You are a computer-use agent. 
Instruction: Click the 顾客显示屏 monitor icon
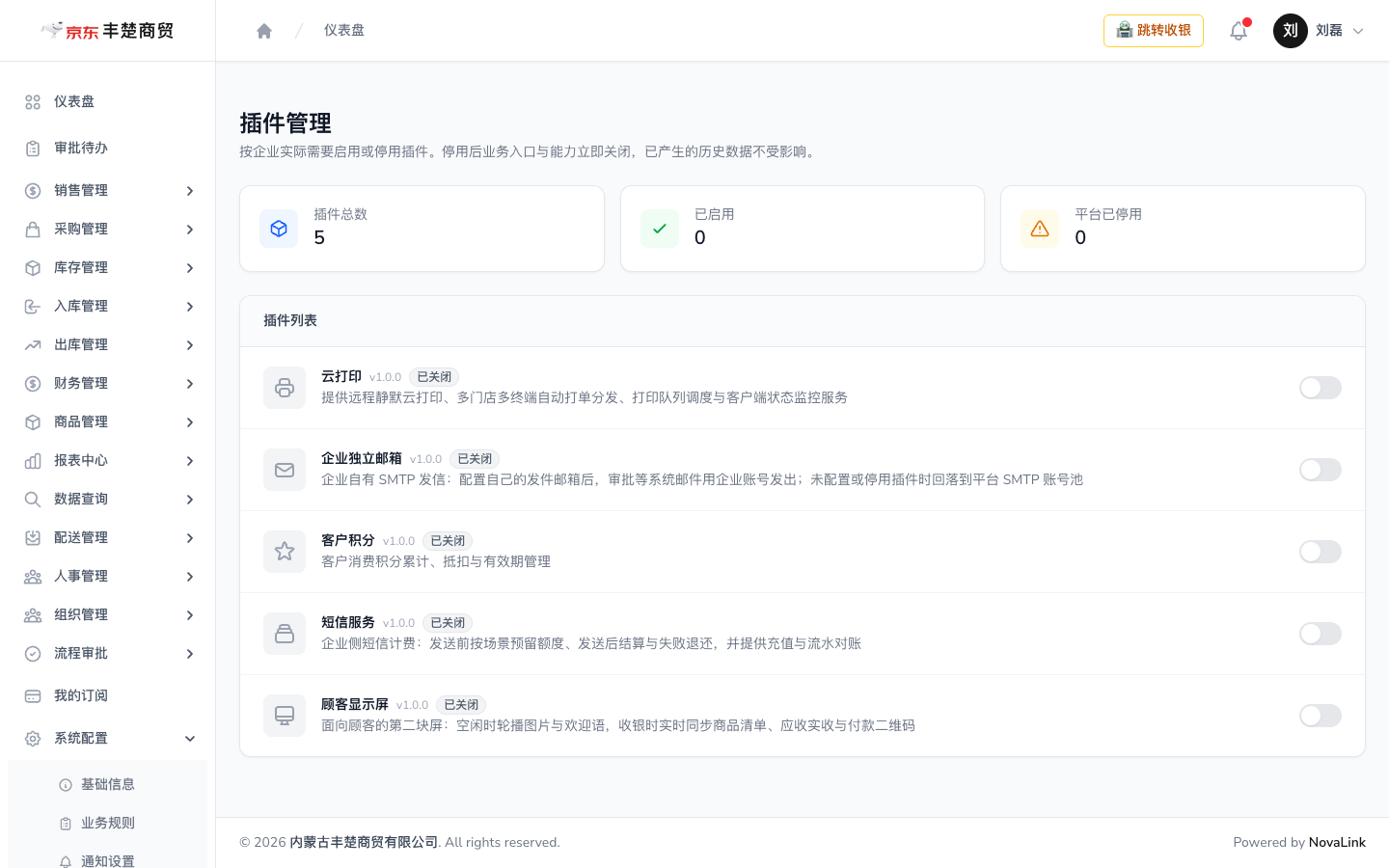(x=285, y=716)
